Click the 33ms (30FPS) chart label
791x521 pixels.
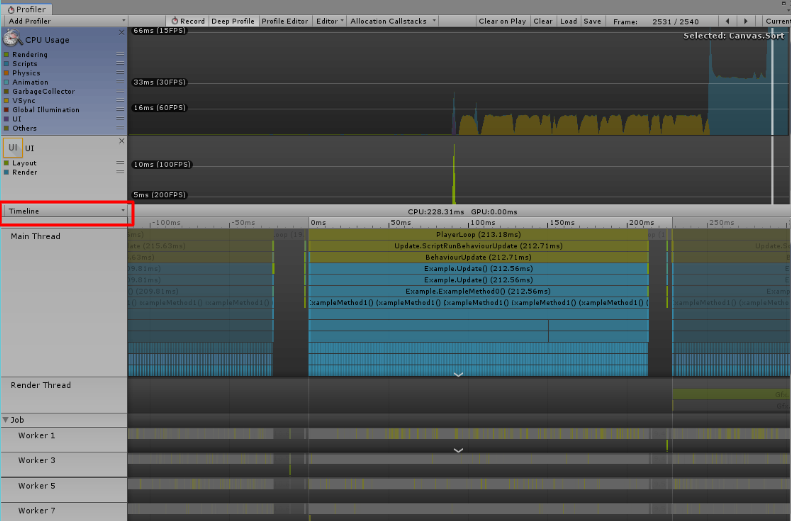pyautogui.click(x=159, y=82)
